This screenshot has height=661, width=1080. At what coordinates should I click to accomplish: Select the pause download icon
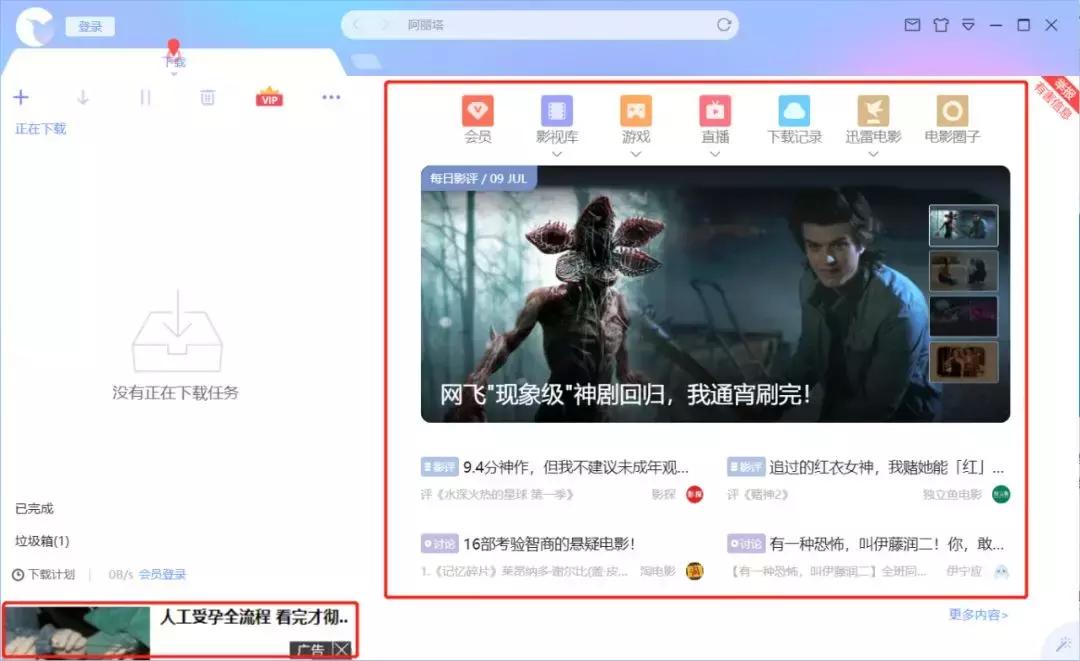click(145, 97)
